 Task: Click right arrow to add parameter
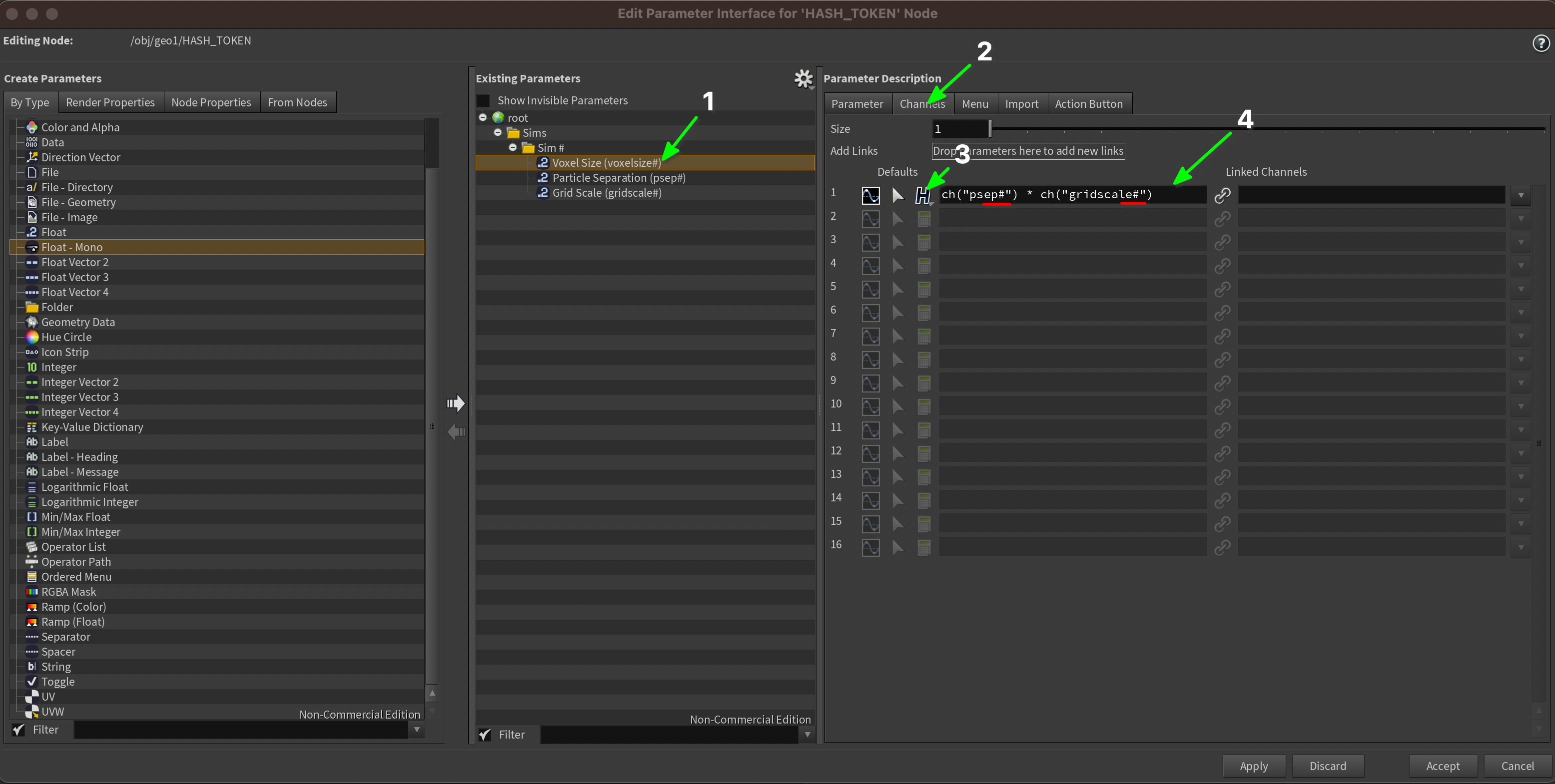tap(456, 403)
